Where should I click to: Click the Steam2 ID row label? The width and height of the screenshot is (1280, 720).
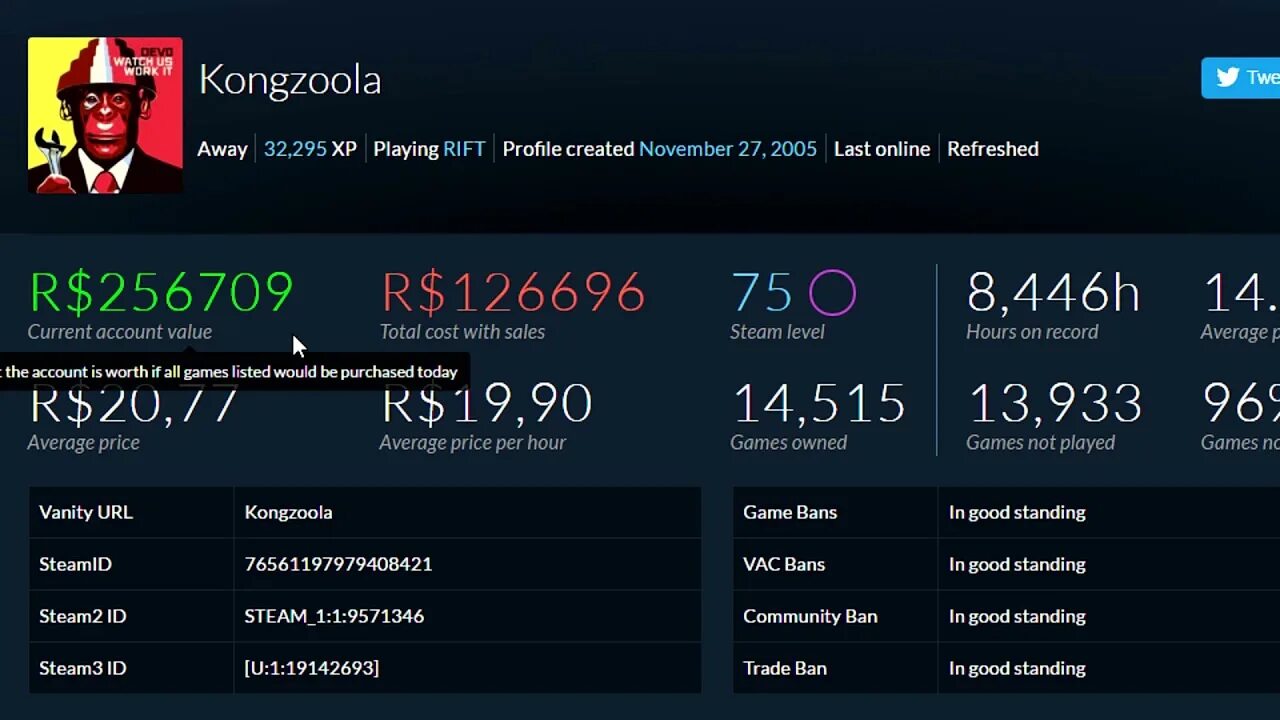click(x=82, y=616)
